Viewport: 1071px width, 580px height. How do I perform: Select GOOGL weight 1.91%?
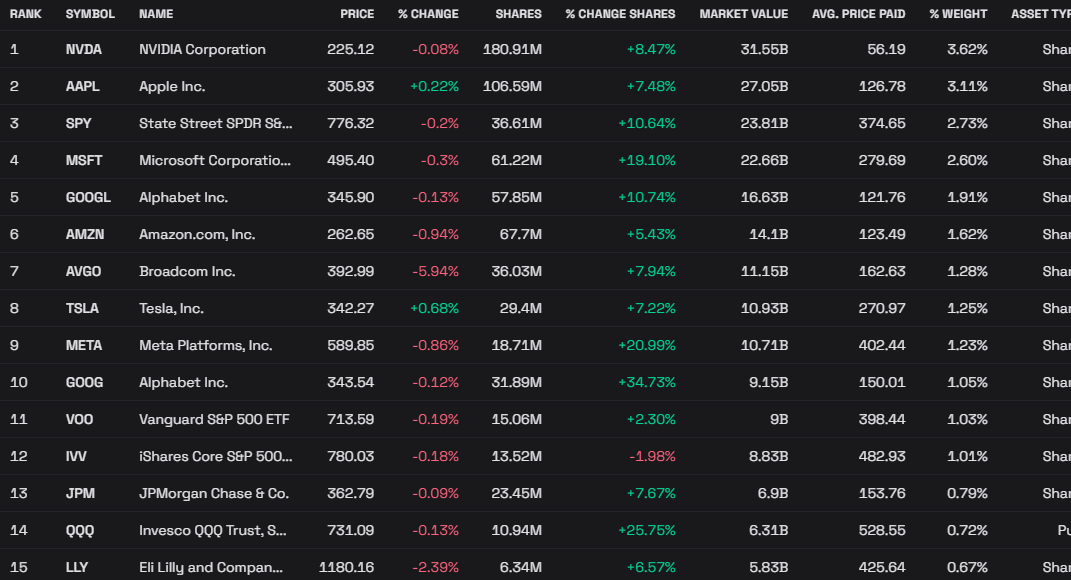967,197
